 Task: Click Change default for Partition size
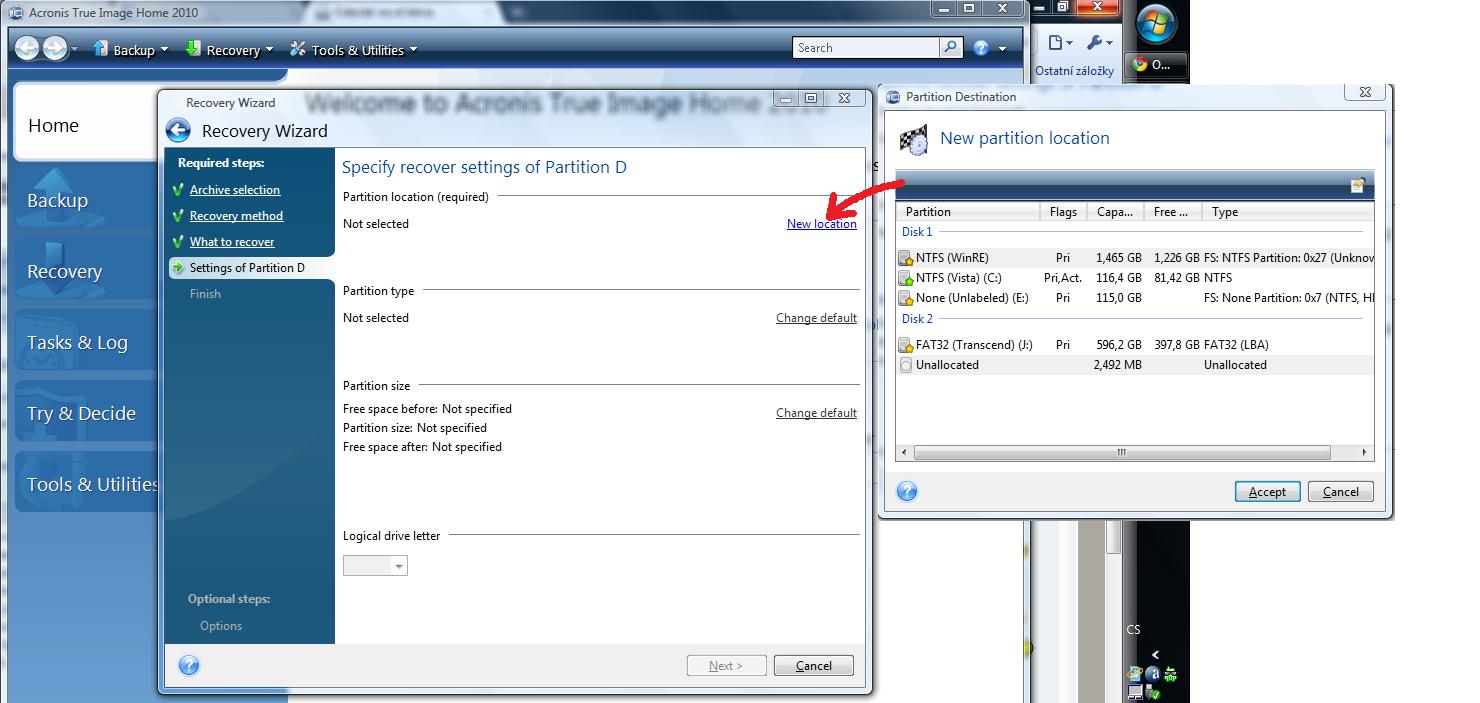click(816, 413)
